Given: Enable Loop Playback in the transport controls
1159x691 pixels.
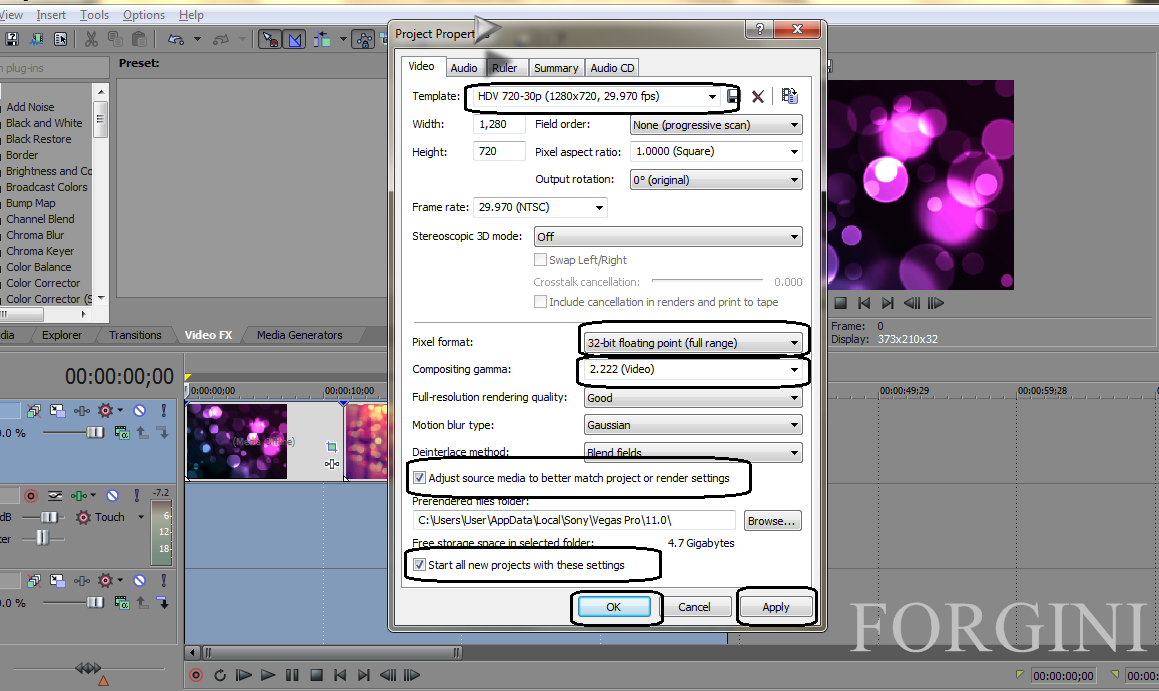Looking at the screenshot, I should tap(220, 675).
